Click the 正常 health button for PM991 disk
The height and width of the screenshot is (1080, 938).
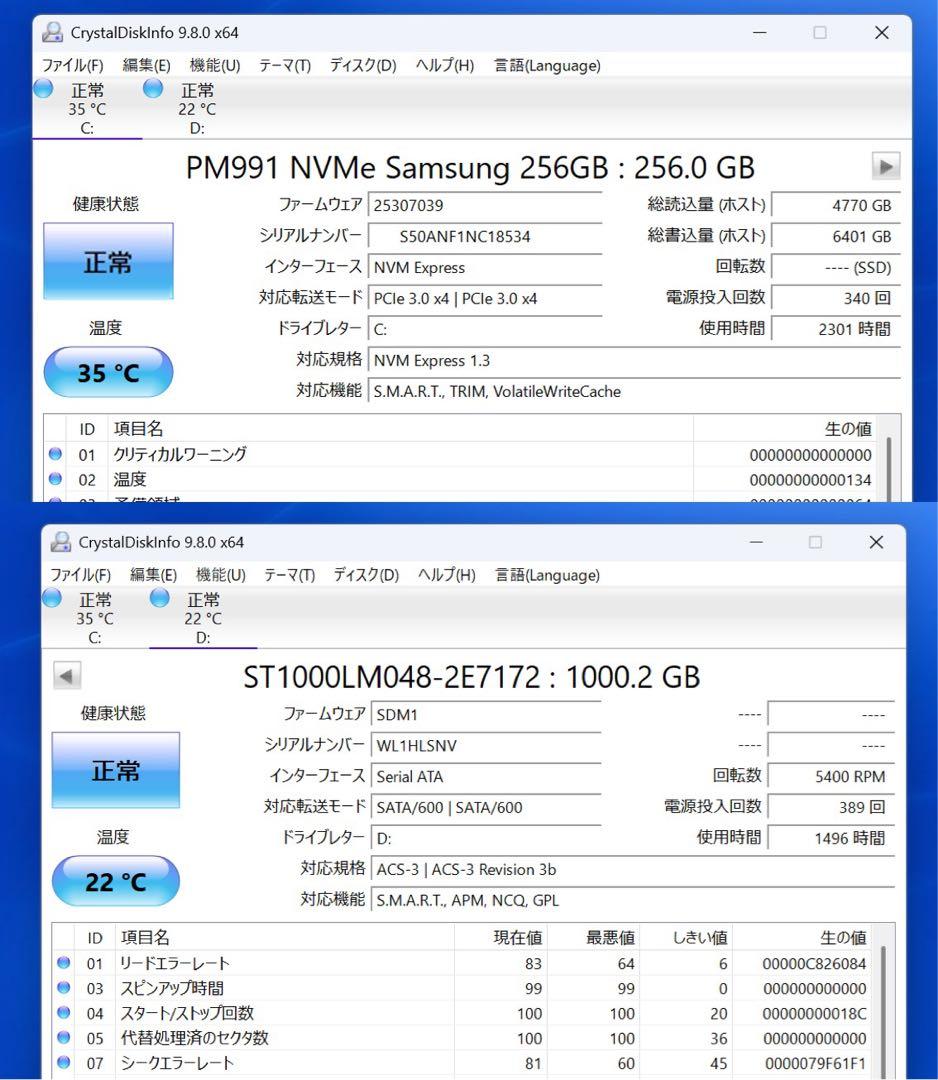click(x=108, y=261)
